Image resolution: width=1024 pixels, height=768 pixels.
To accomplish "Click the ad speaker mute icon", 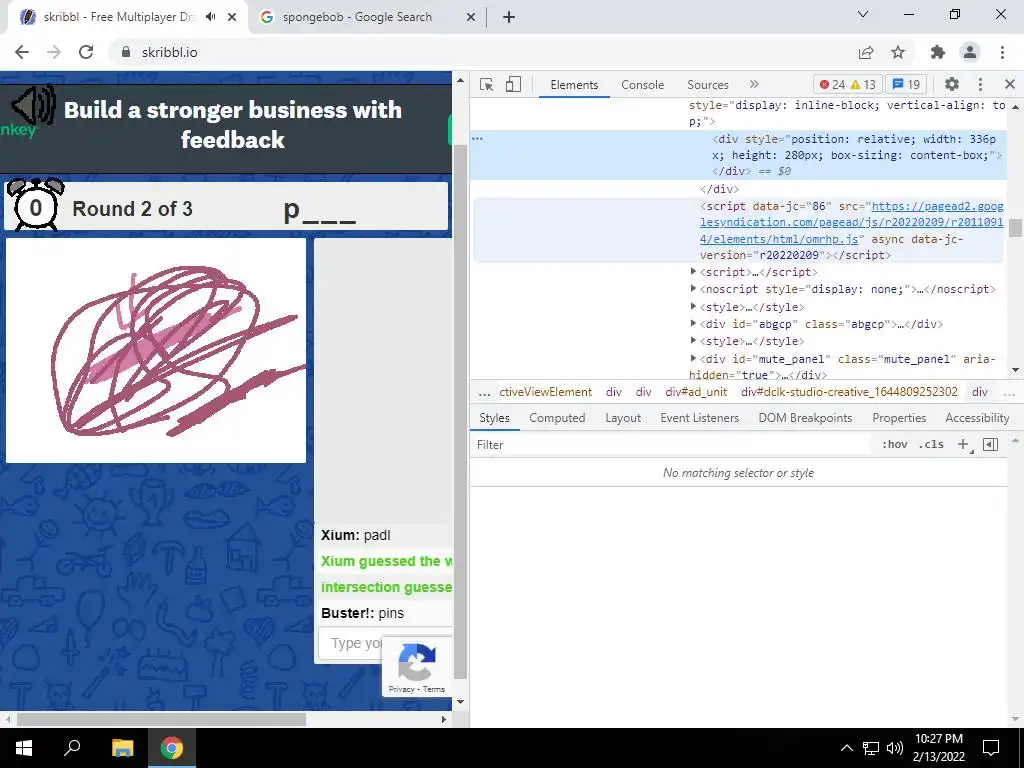I will [x=33, y=106].
